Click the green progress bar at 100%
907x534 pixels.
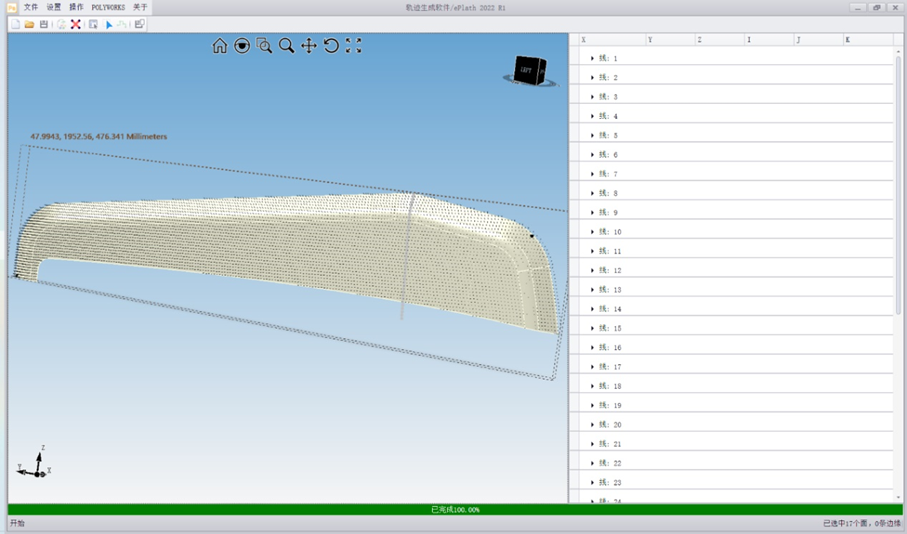point(455,509)
